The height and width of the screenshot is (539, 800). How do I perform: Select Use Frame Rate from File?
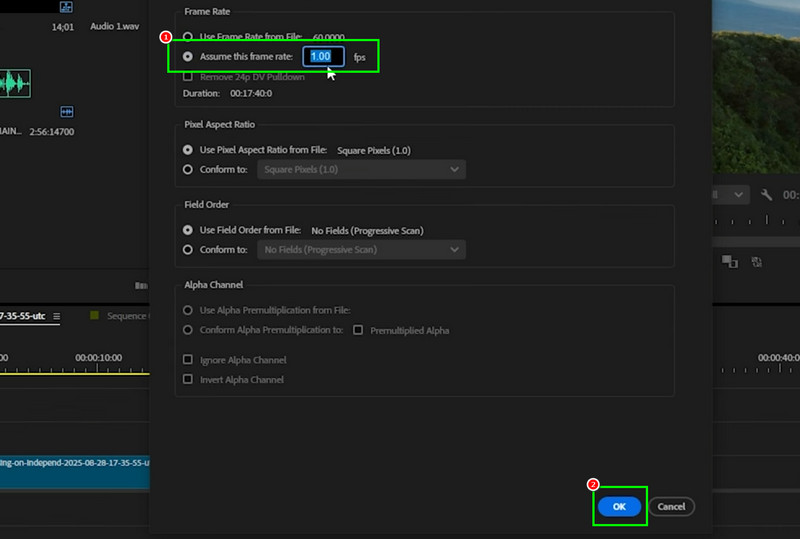click(x=188, y=37)
